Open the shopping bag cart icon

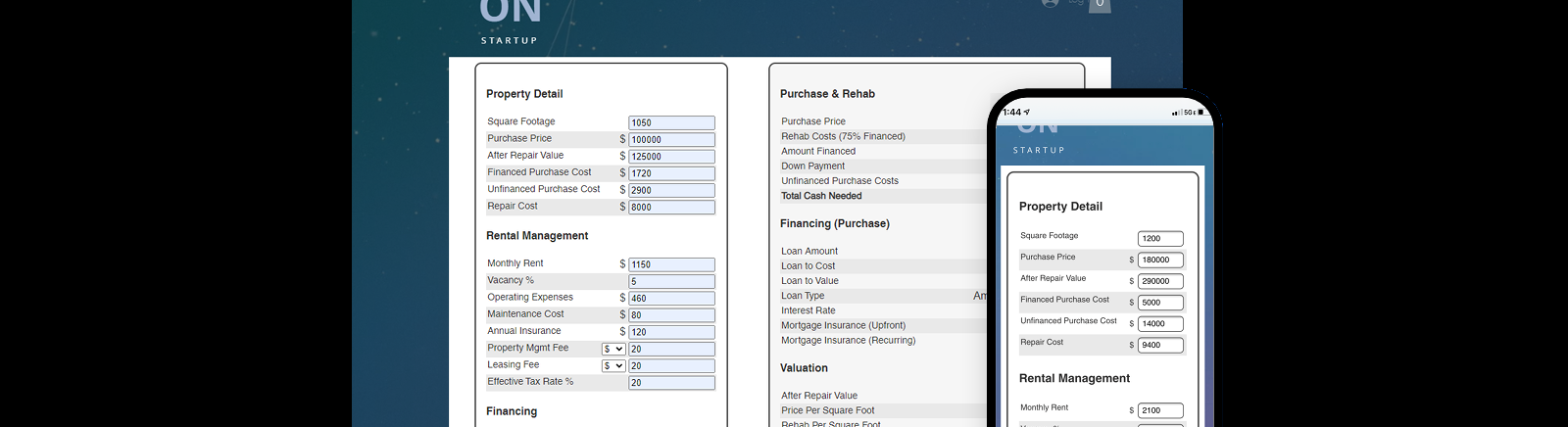(x=1100, y=5)
